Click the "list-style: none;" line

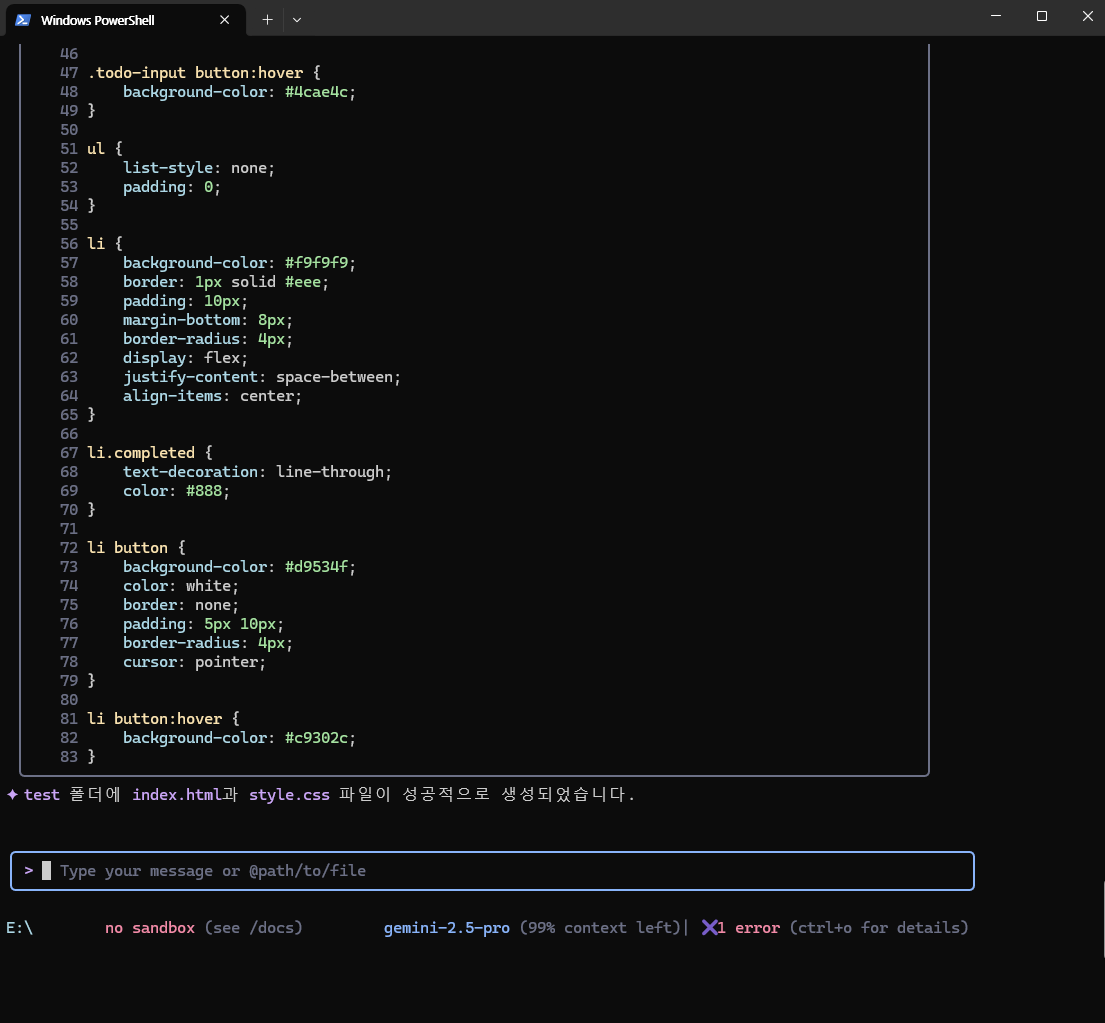(x=199, y=168)
